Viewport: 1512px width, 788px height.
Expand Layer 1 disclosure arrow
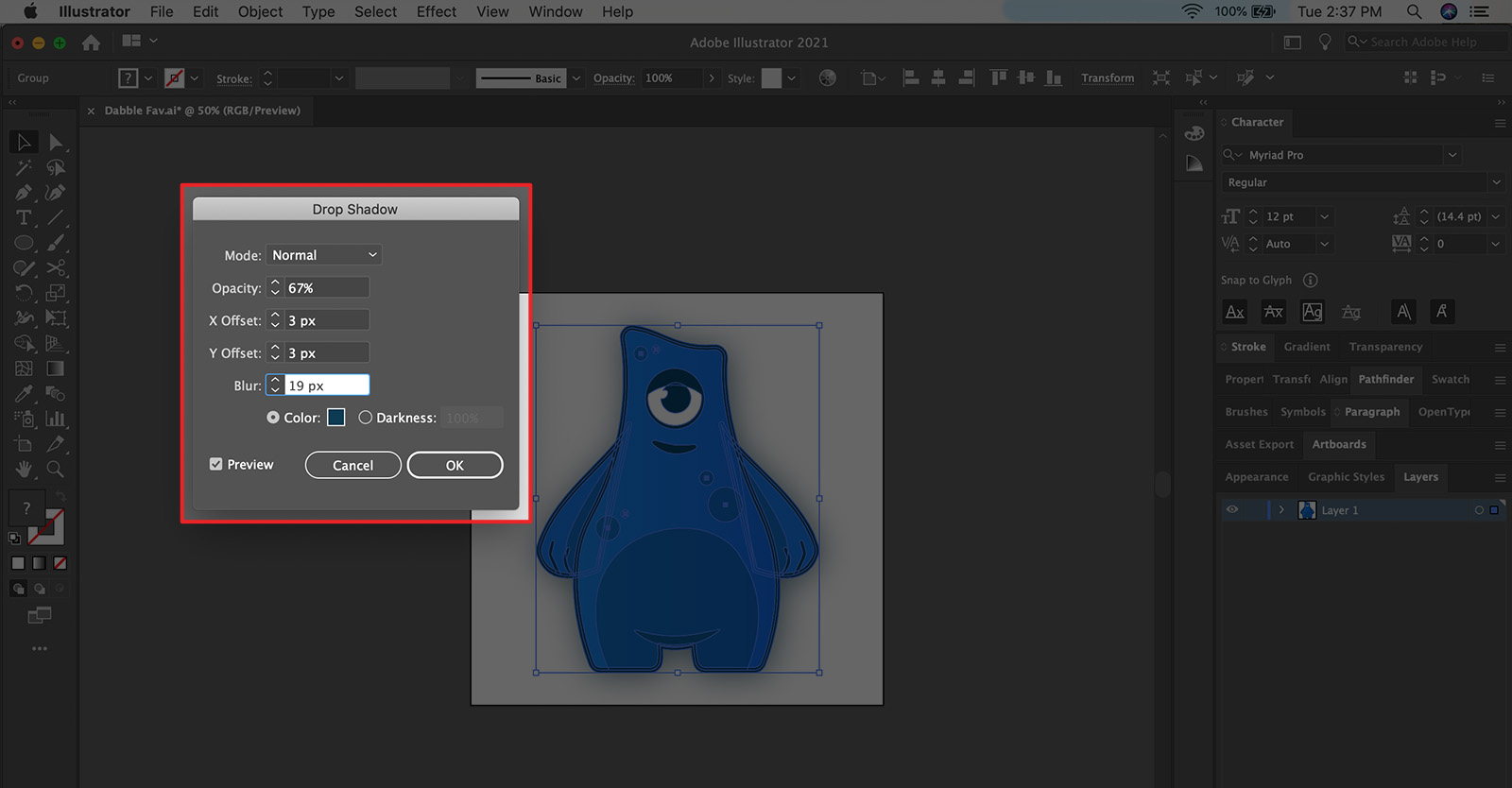[1281, 510]
